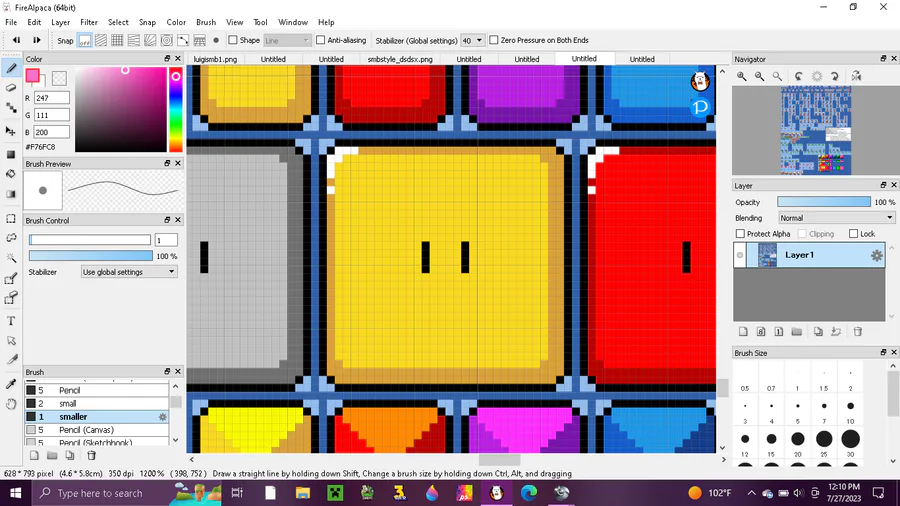Open the Brush menu

[205, 22]
